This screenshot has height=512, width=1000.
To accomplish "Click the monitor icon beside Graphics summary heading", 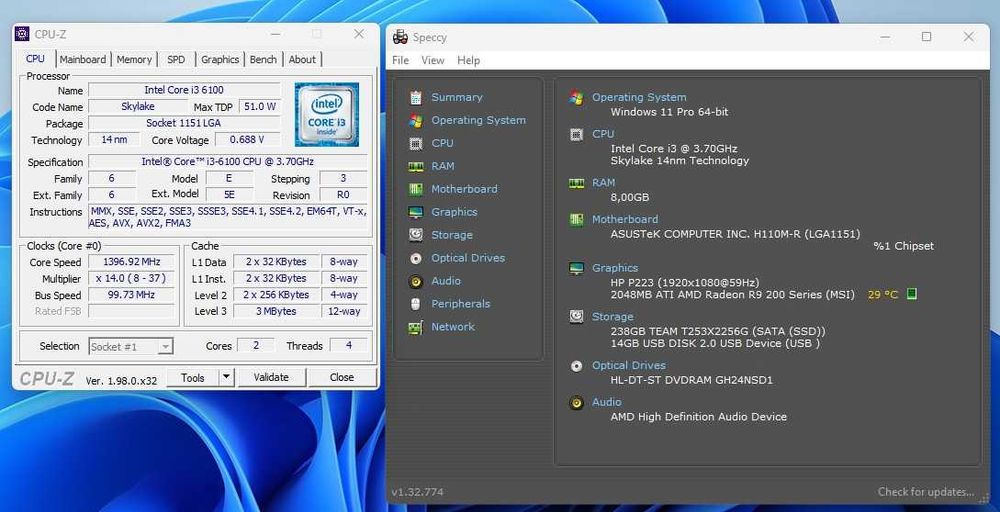I will (x=577, y=268).
